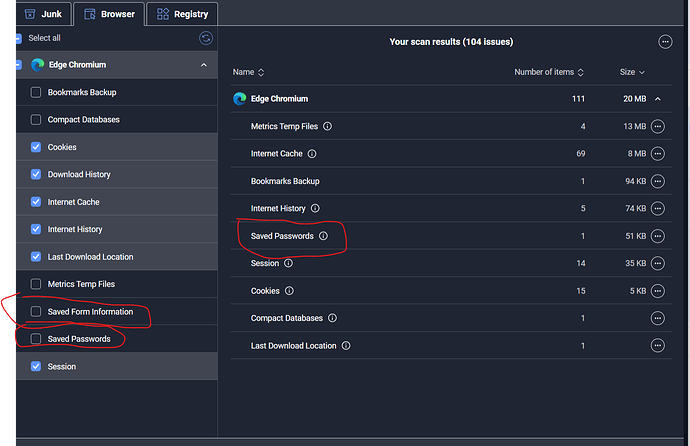This screenshot has width=690, height=446.
Task: Enable the Saved Passwords checkbox
Action: tap(36, 339)
